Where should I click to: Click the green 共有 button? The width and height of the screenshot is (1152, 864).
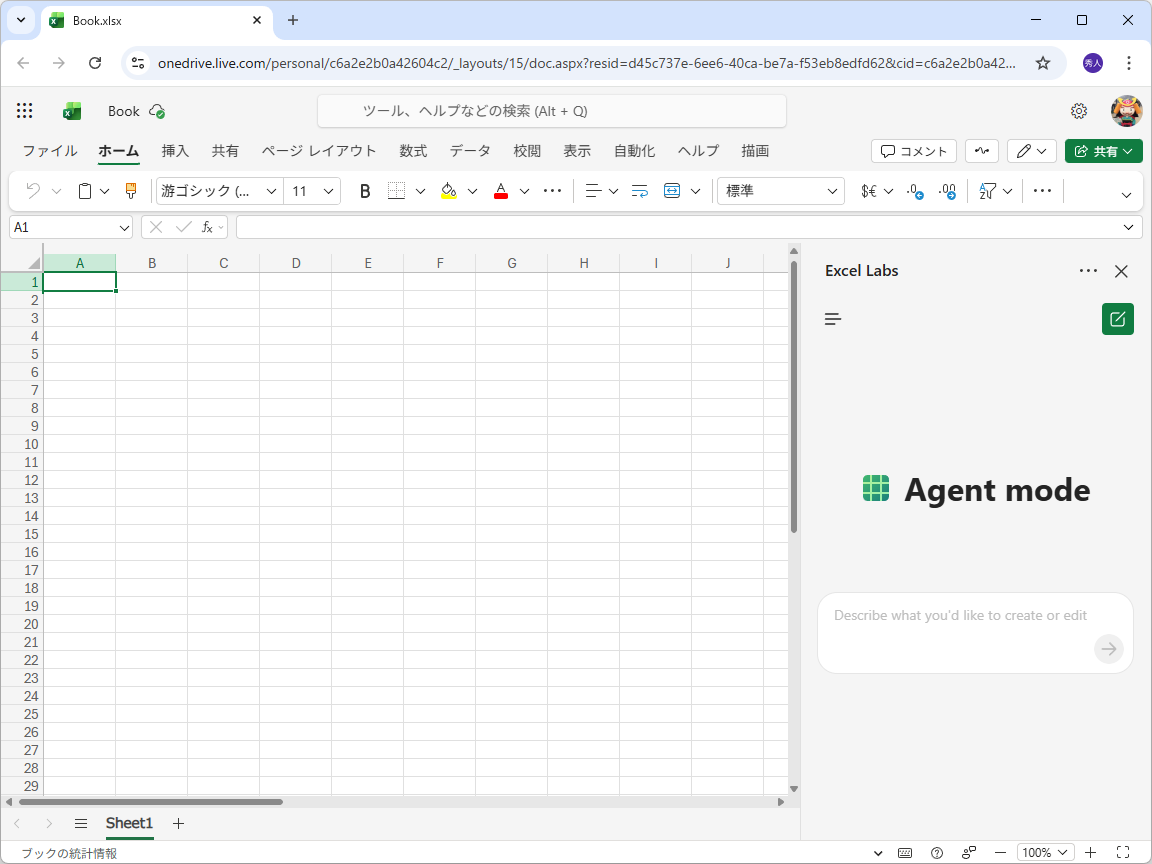1104,151
